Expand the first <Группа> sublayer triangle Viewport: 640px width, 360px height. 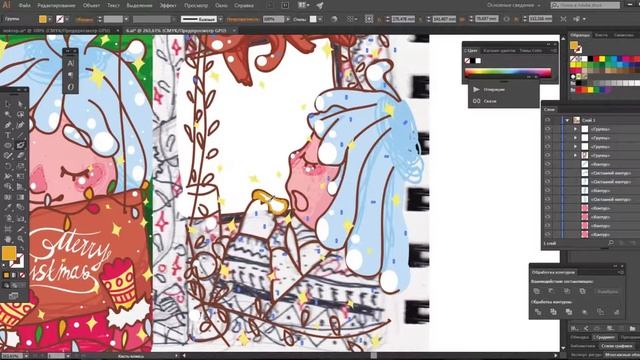pyautogui.click(x=576, y=129)
